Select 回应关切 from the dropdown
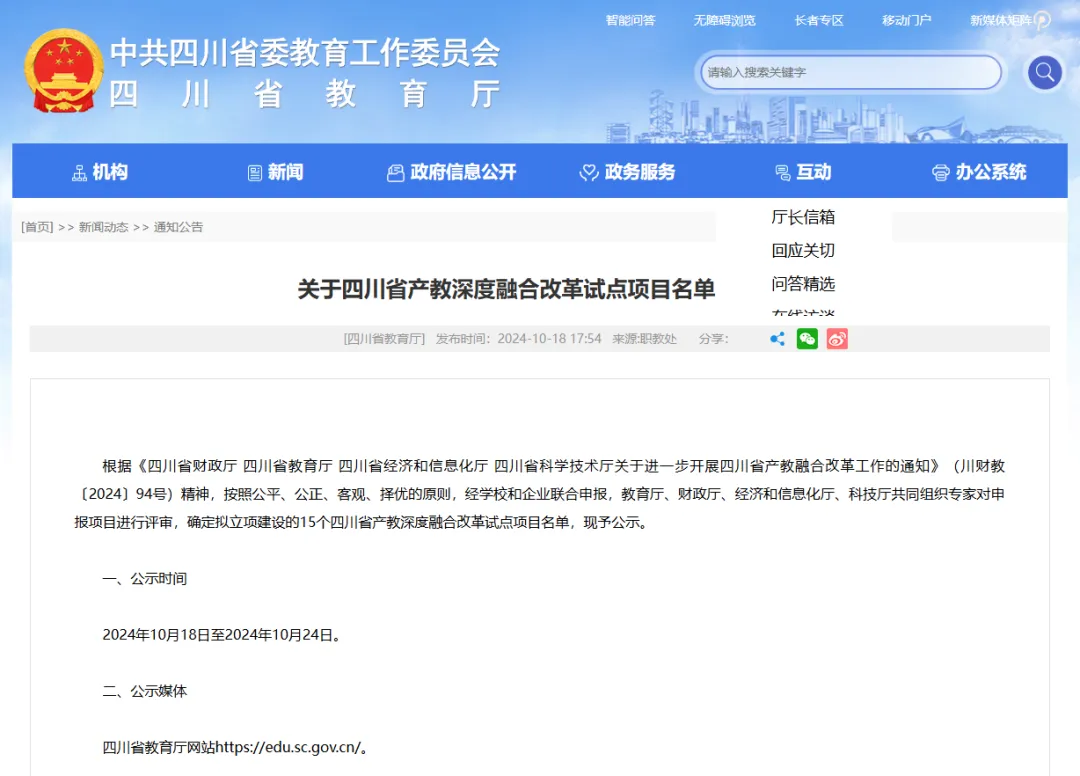 tap(803, 250)
